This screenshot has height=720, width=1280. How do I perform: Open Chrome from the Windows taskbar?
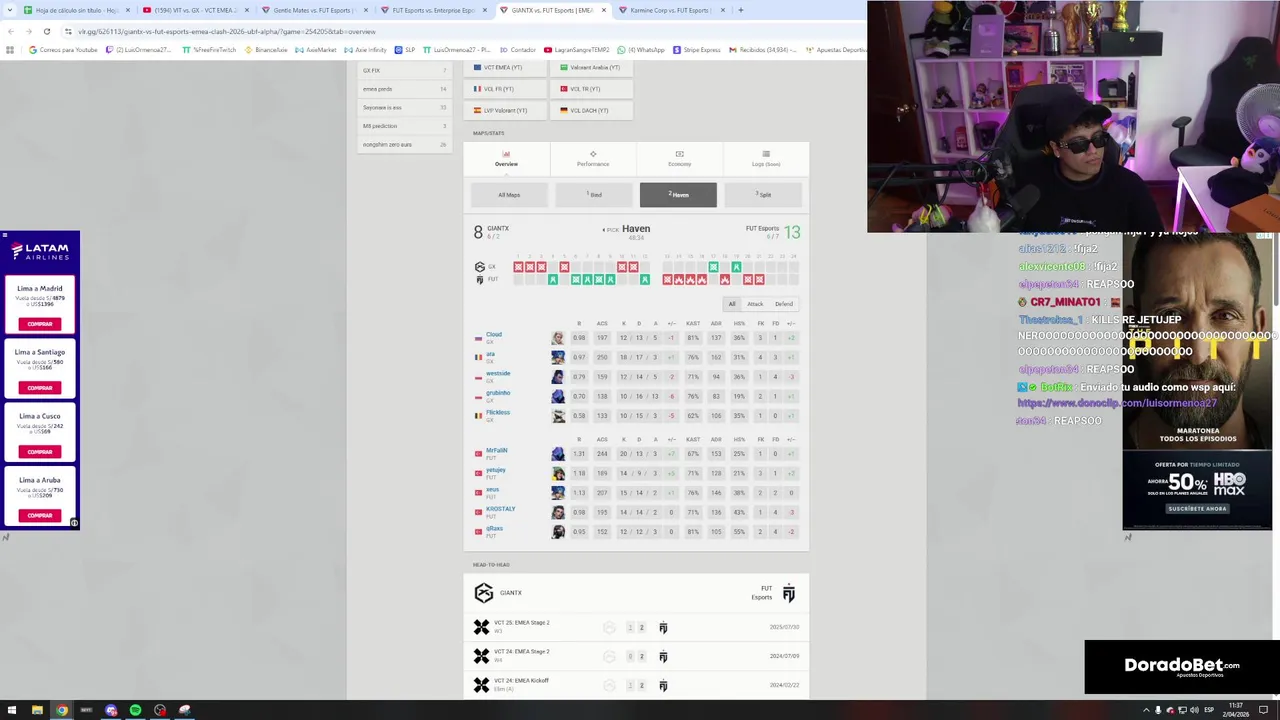coord(61,710)
